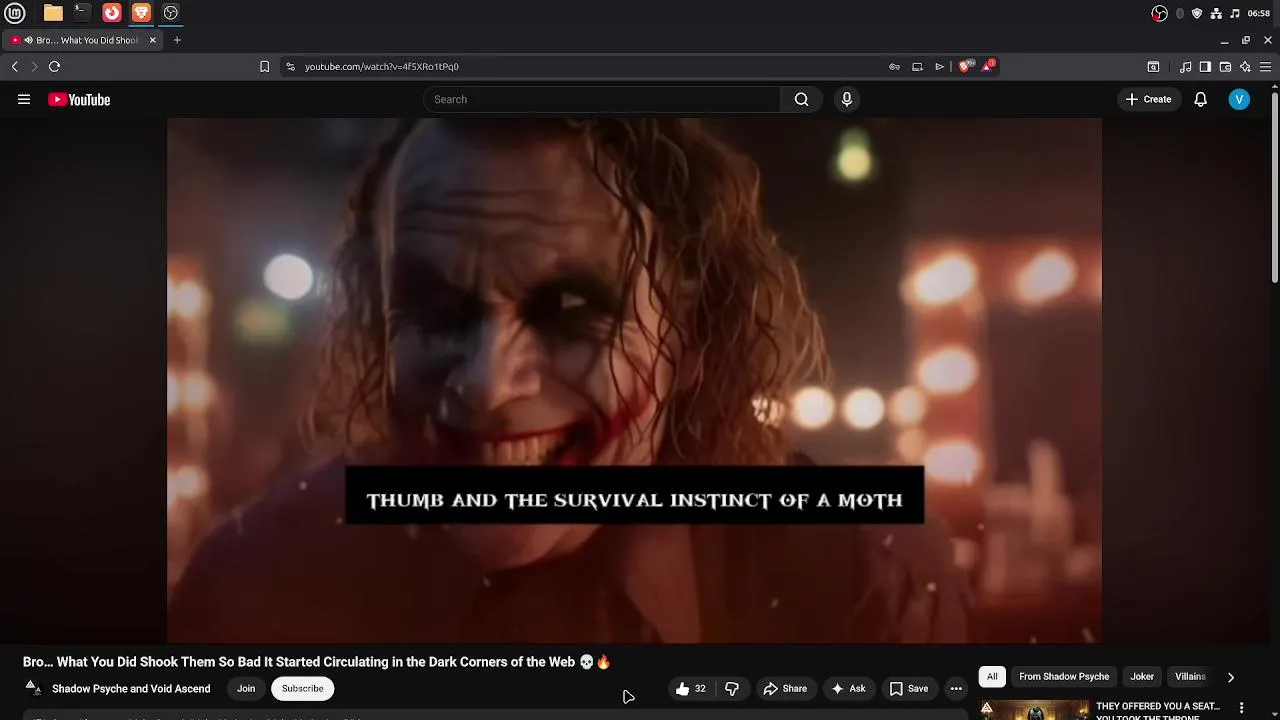Click the send/play arrow icon in address bar
The image size is (1280, 720).
[939, 66]
